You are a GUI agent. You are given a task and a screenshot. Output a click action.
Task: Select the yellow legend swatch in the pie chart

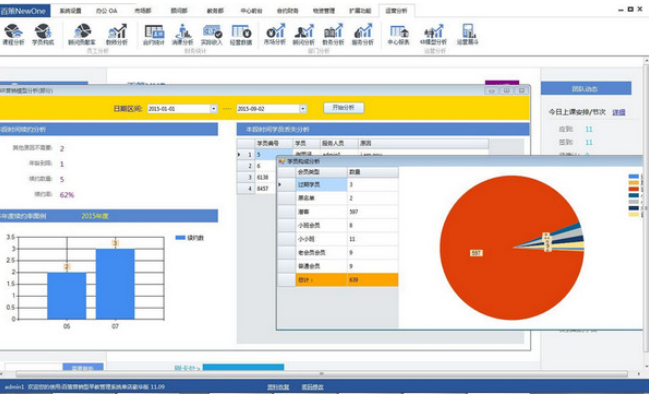[633, 214]
